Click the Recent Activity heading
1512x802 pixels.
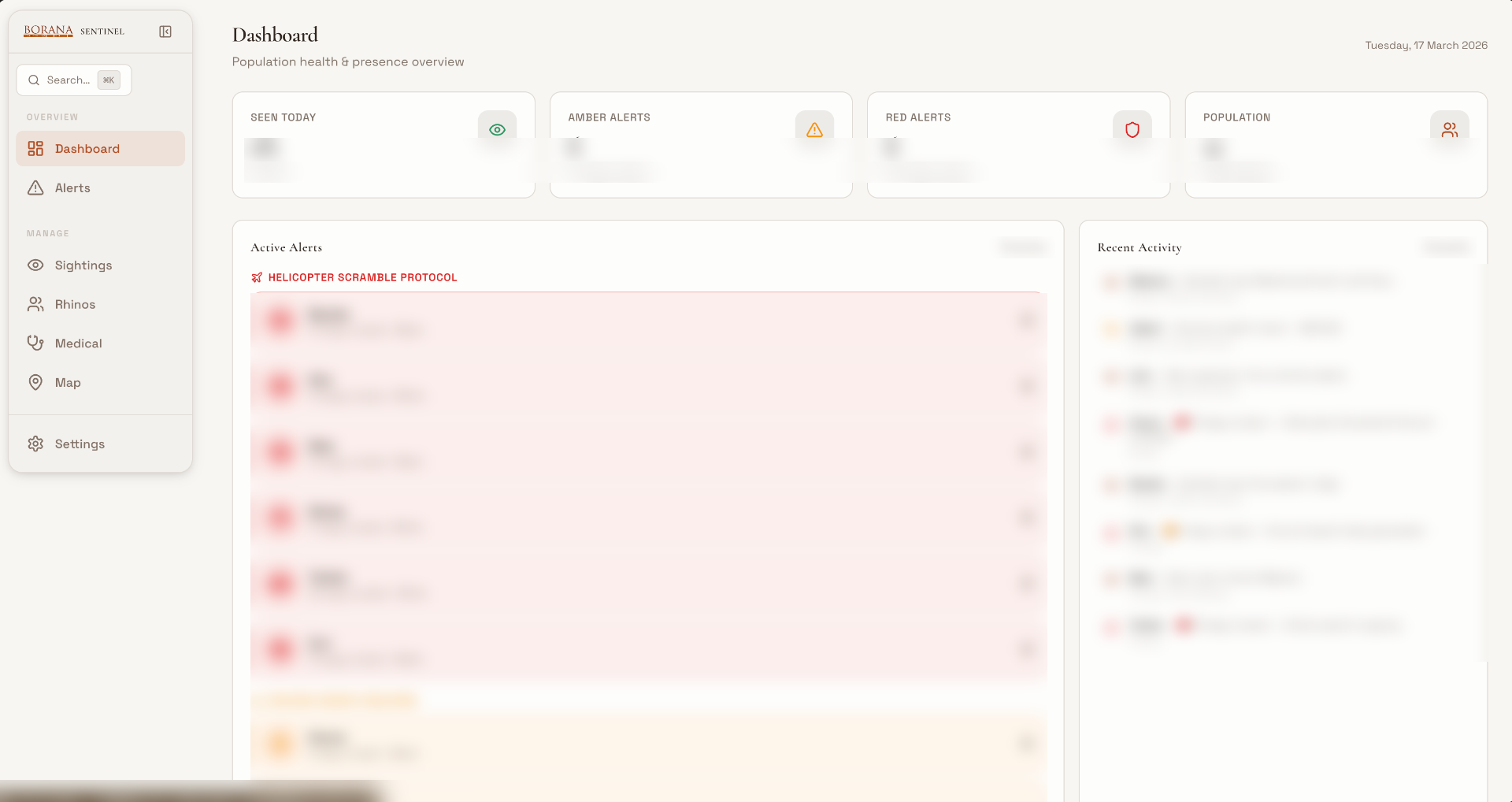[1140, 247]
